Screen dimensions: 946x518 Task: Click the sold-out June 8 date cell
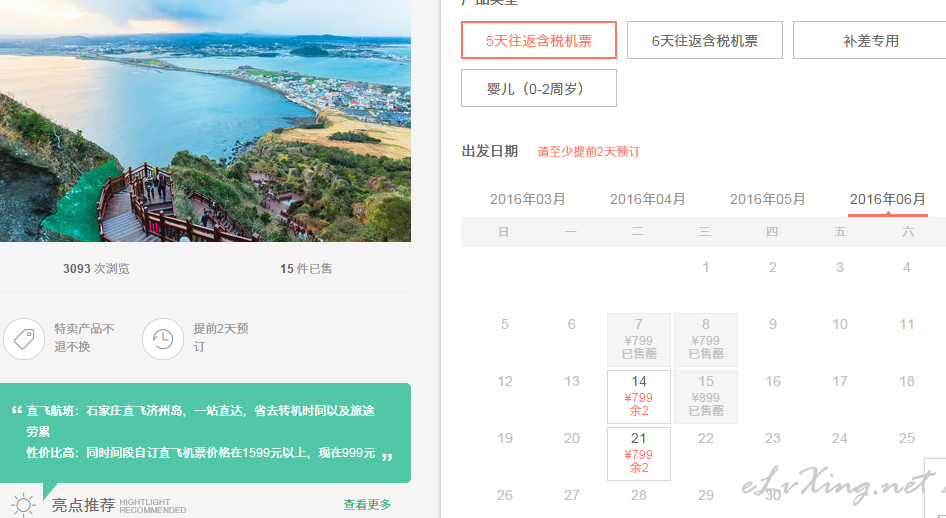(706, 340)
